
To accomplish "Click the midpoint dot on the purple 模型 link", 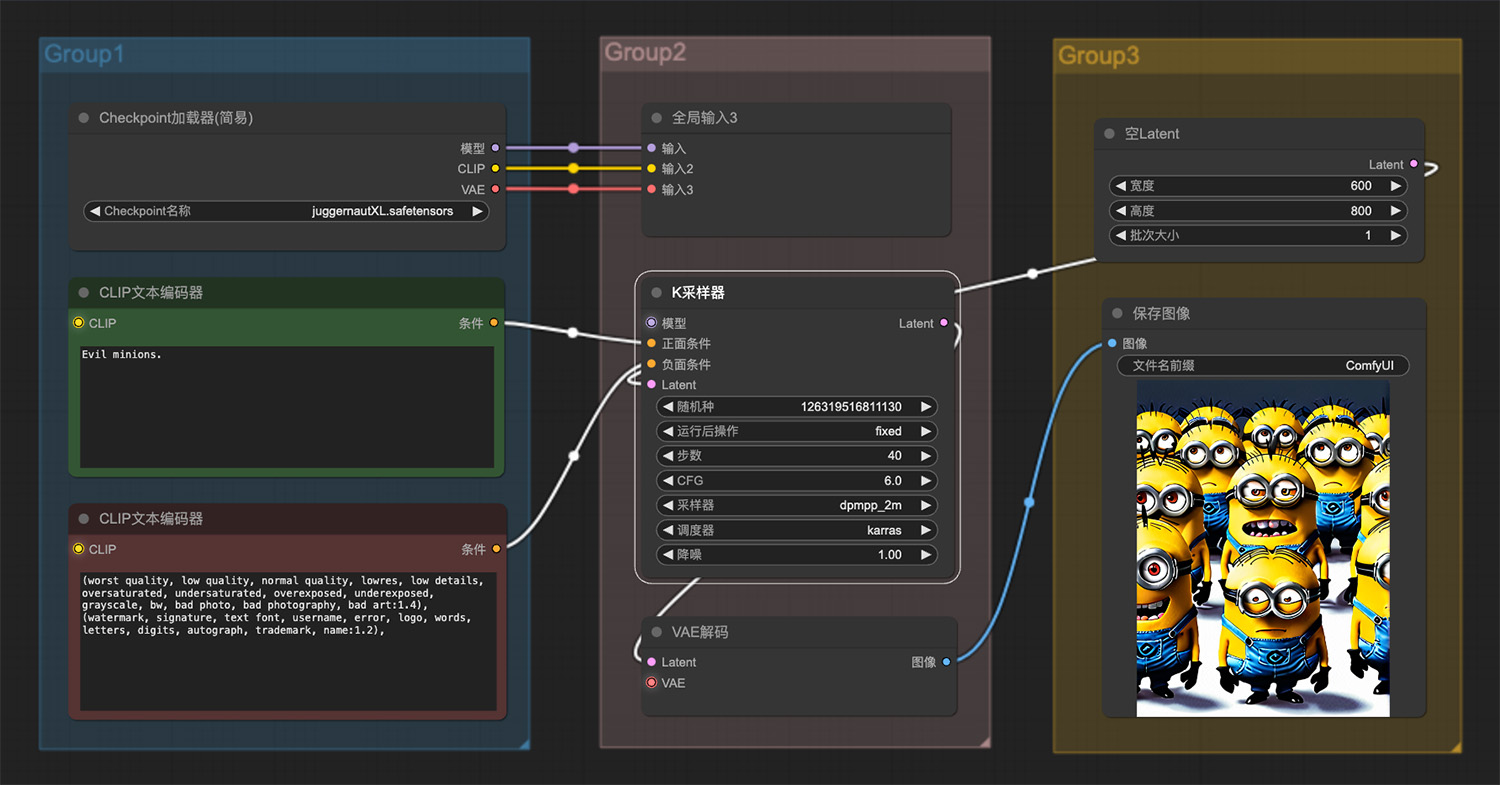I will coord(573,148).
